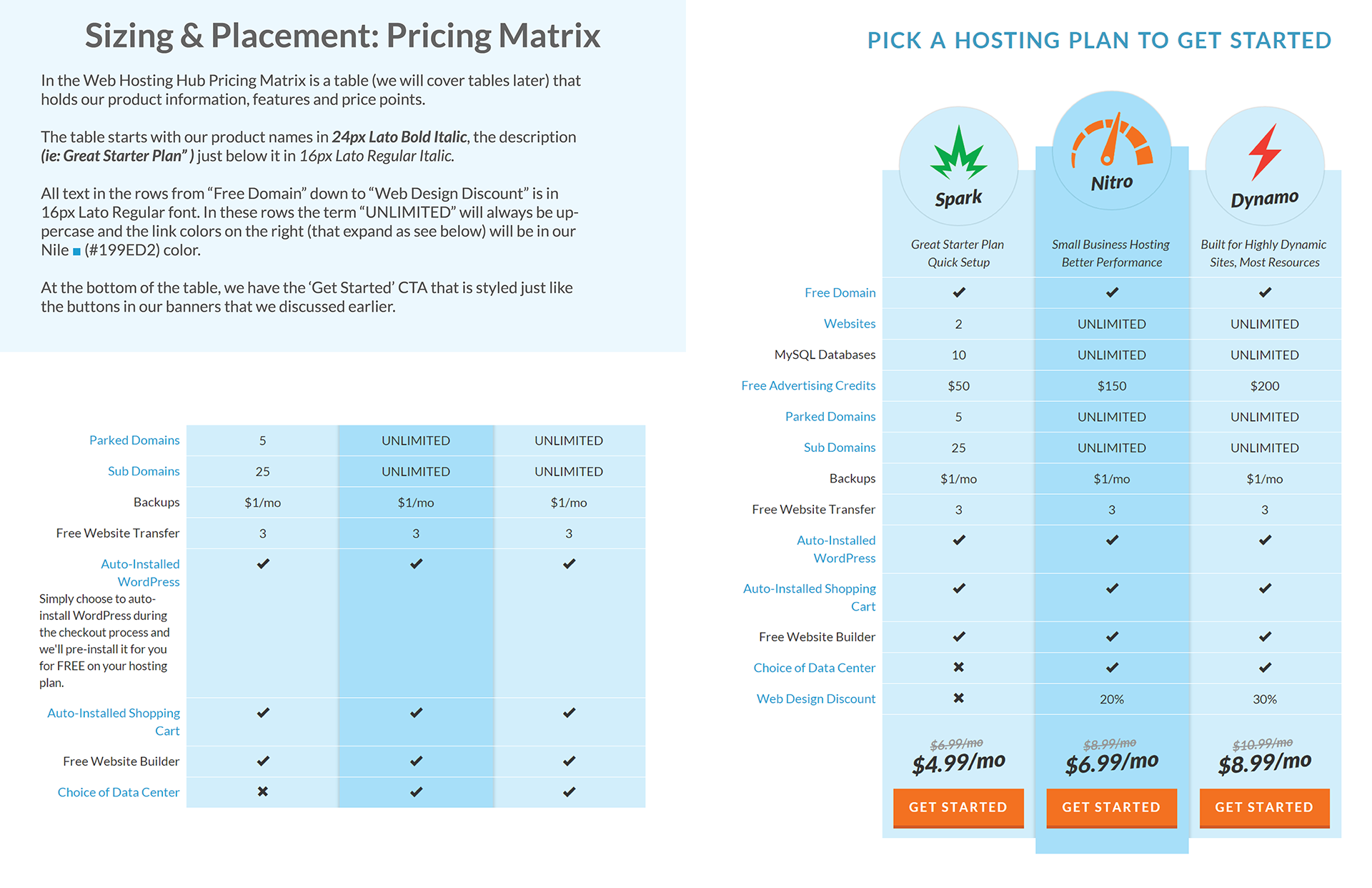Click Dynamo's Choice of Data Center checkmark
The height and width of the screenshot is (888, 1372).
click(x=1265, y=667)
